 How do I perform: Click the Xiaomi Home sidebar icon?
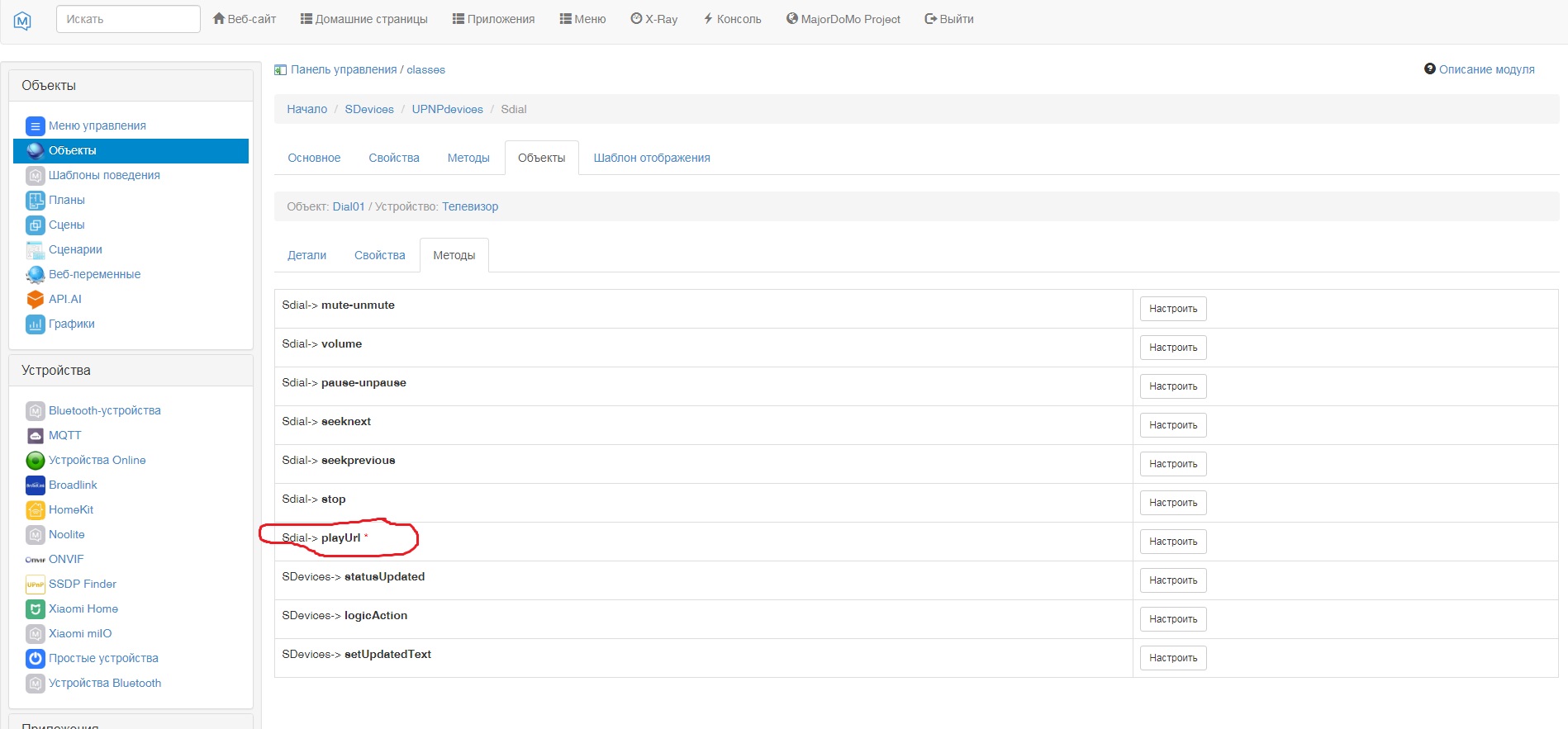35,609
